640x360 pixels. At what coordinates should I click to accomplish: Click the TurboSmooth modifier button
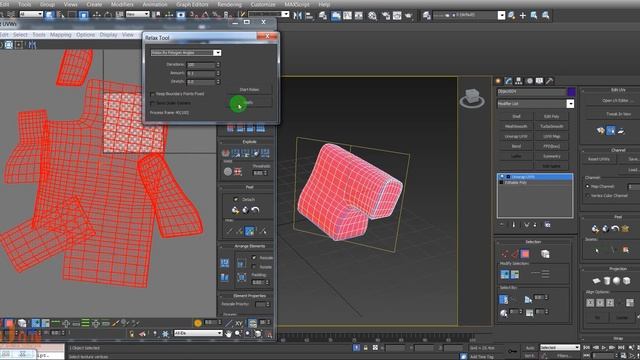[551, 127]
